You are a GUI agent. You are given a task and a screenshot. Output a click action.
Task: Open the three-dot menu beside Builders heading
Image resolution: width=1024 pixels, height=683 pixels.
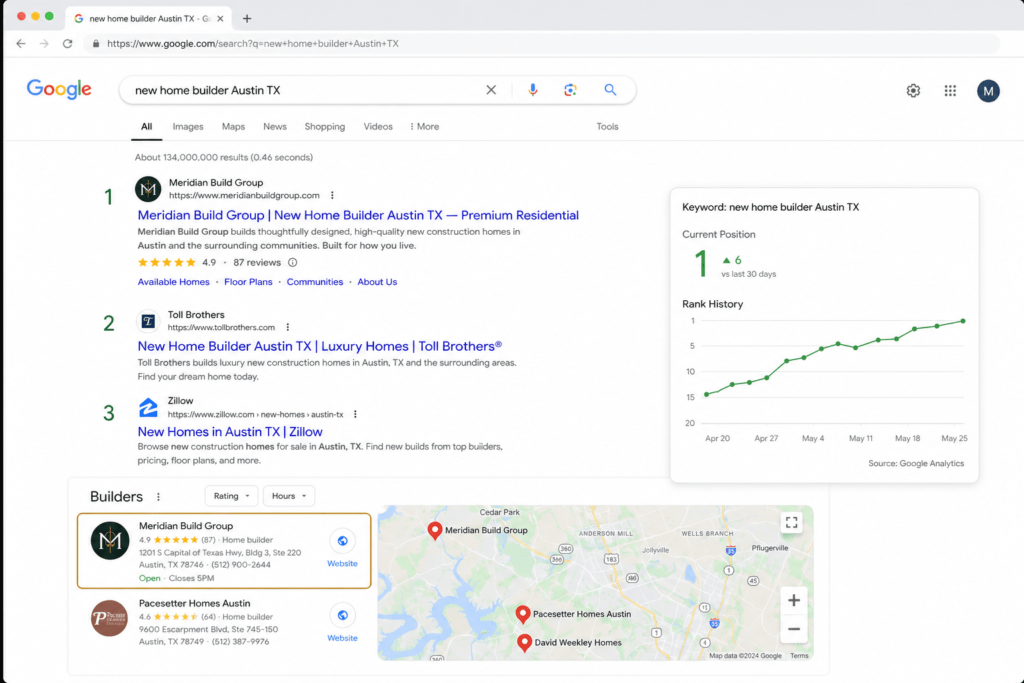click(158, 497)
